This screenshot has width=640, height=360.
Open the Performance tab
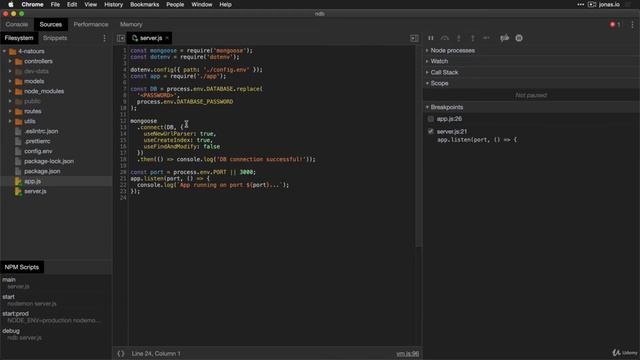91,24
